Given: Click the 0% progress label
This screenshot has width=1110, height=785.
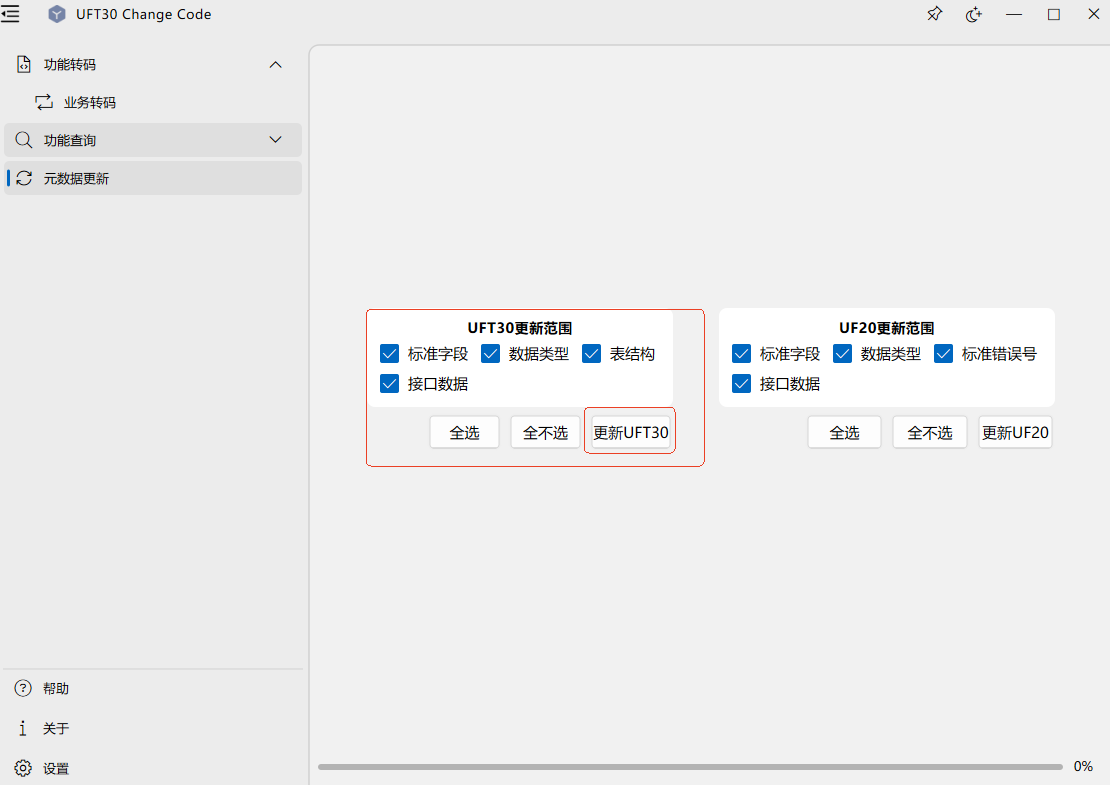Looking at the screenshot, I should (x=1083, y=766).
